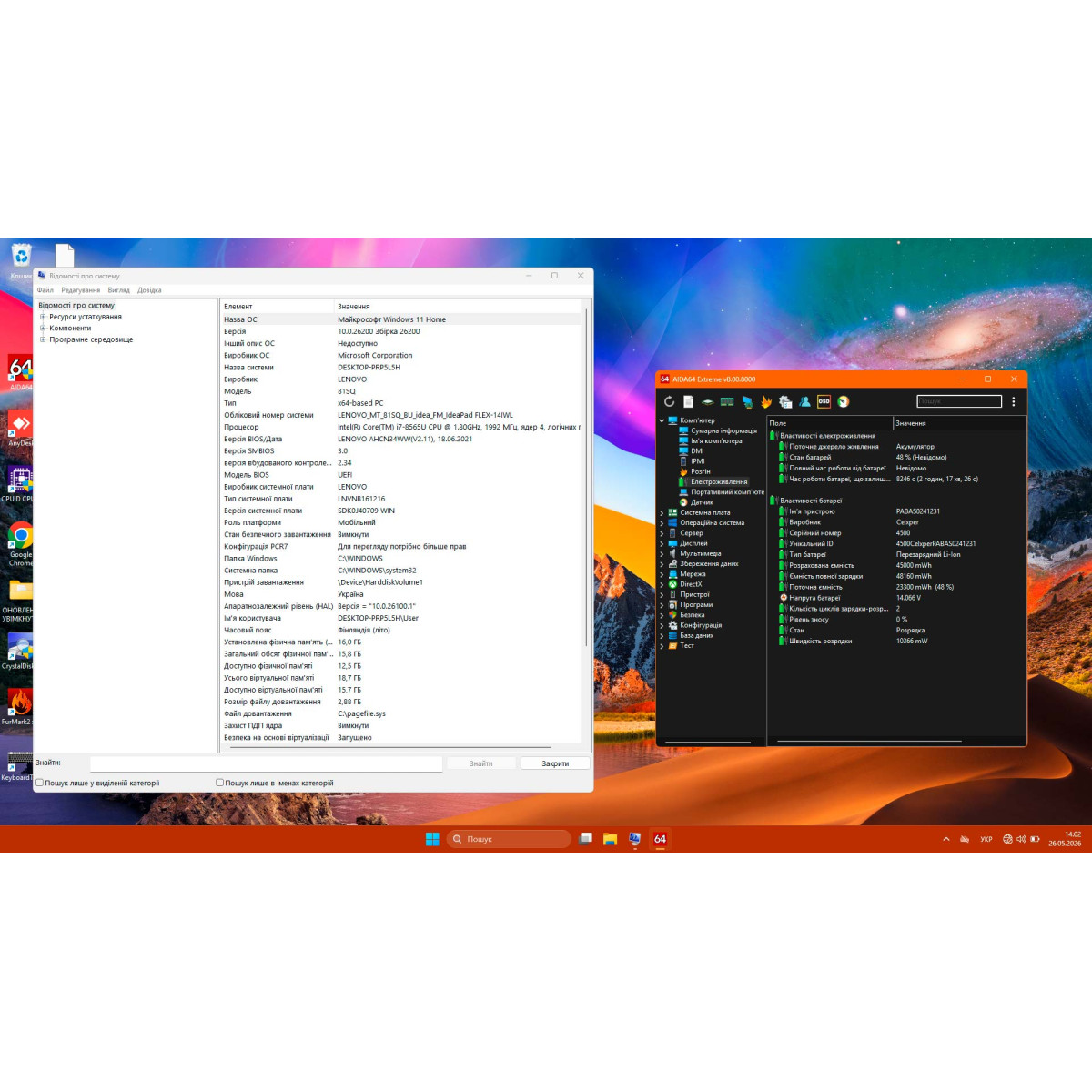
Task: Click the horizontal scrollbar under System Information list
Action: coord(391,747)
